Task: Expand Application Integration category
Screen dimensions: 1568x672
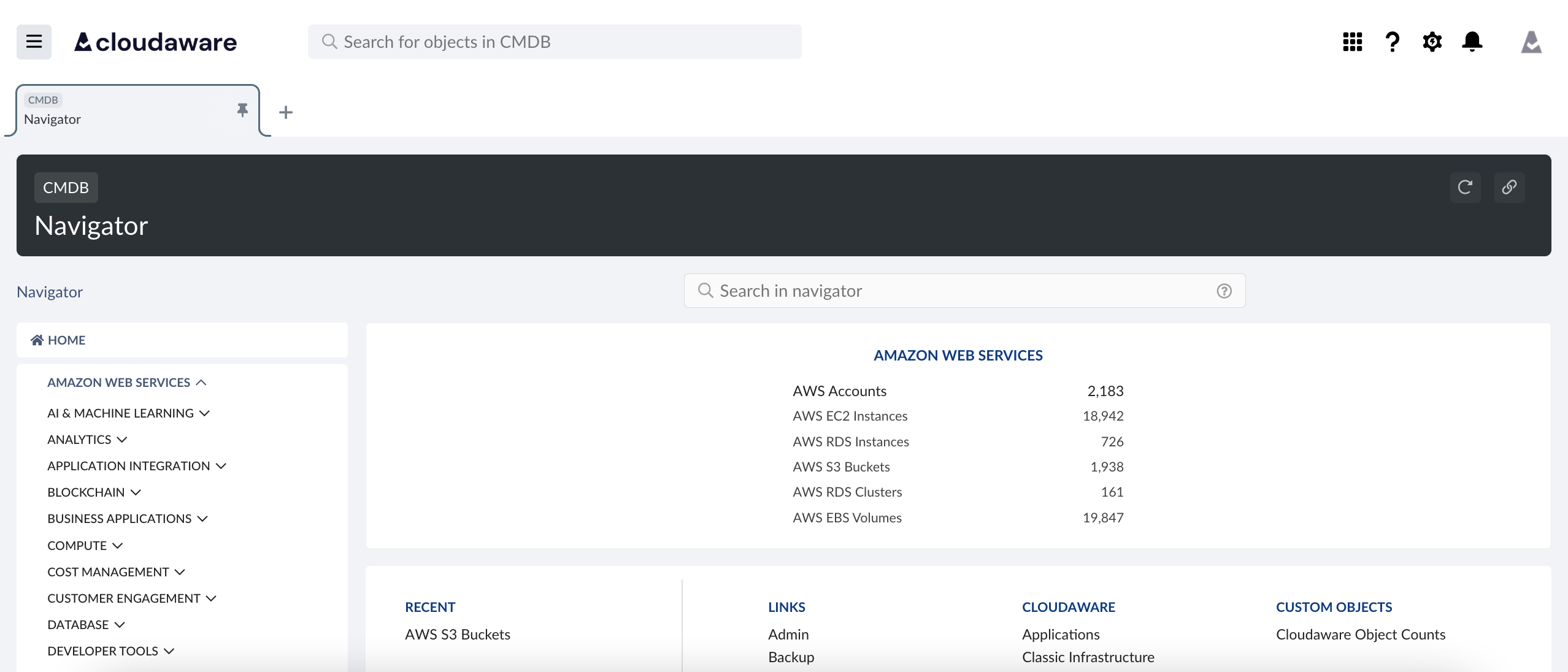Action: 137,466
